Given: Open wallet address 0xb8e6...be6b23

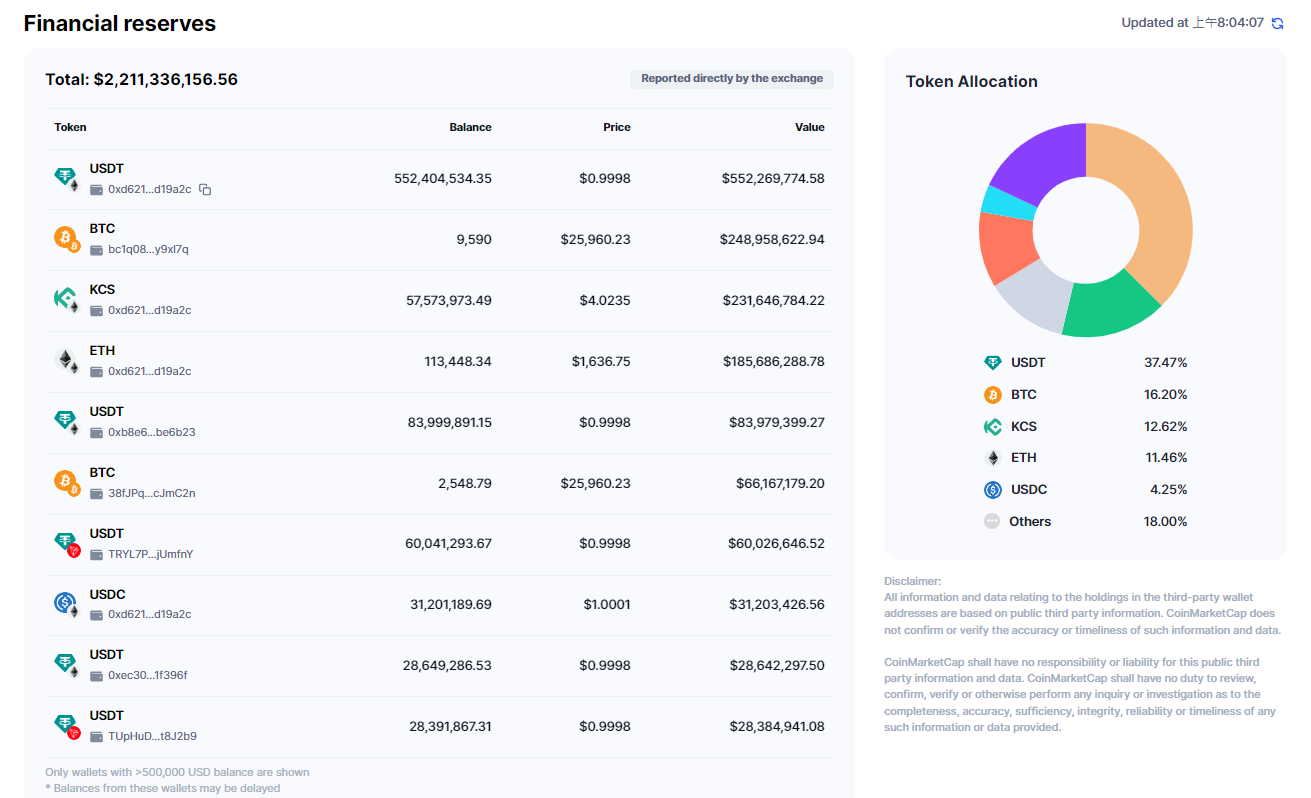Looking at the screenshot, I should [152, 432].
